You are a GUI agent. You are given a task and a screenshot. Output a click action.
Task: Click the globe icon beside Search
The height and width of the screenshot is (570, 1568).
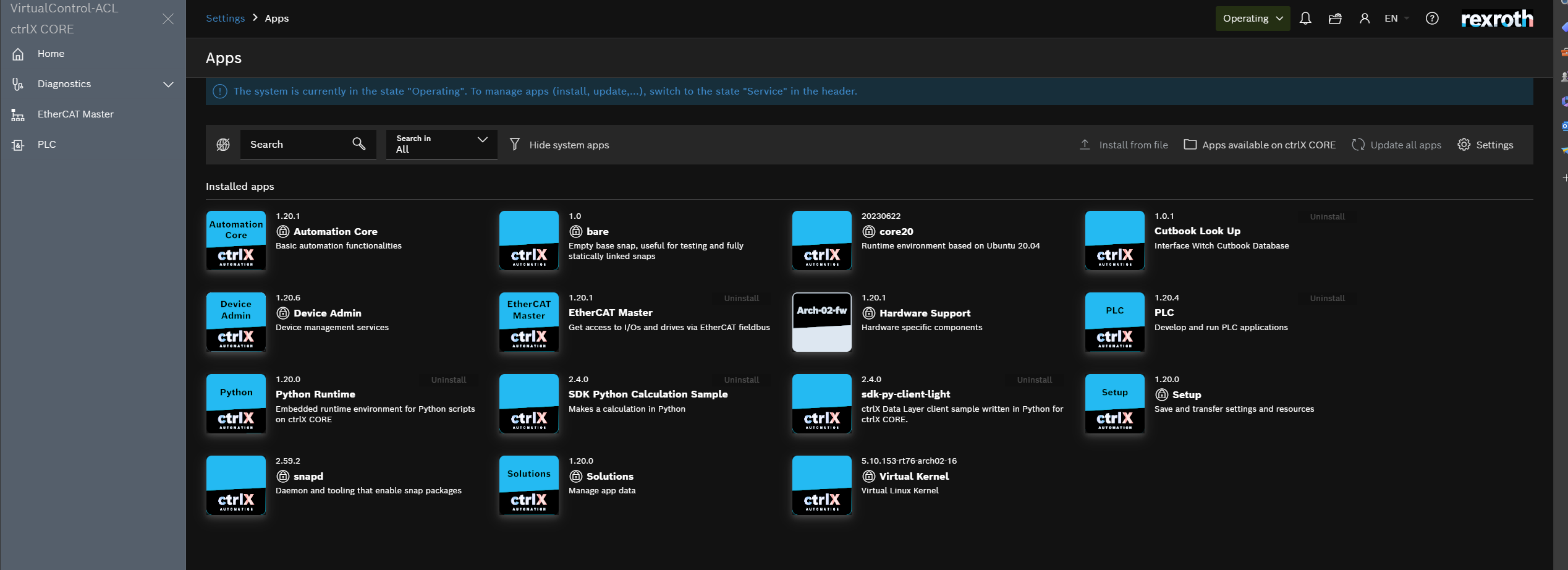coord(223,145)
